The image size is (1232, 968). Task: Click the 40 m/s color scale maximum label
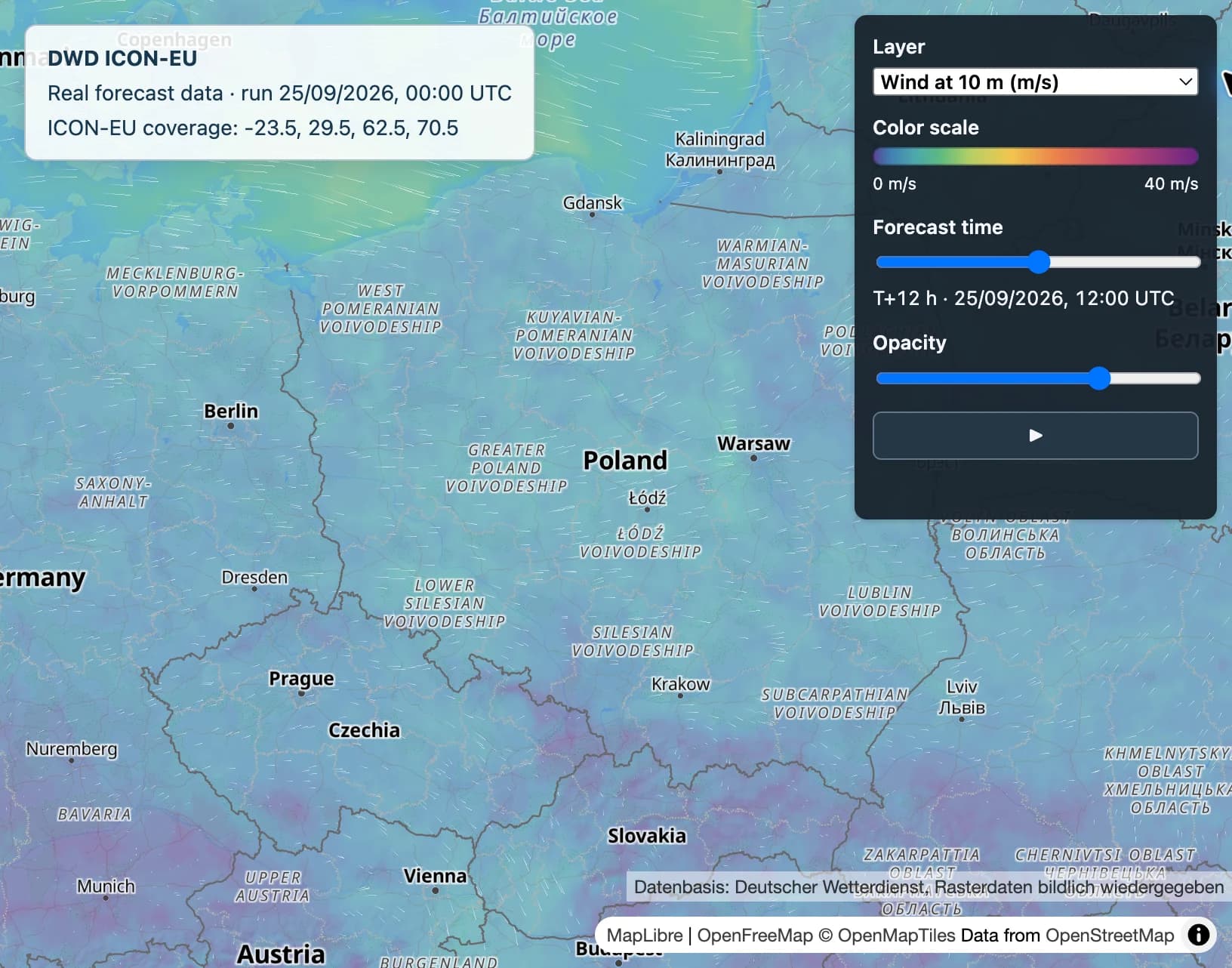click(x=1171, y=183)
